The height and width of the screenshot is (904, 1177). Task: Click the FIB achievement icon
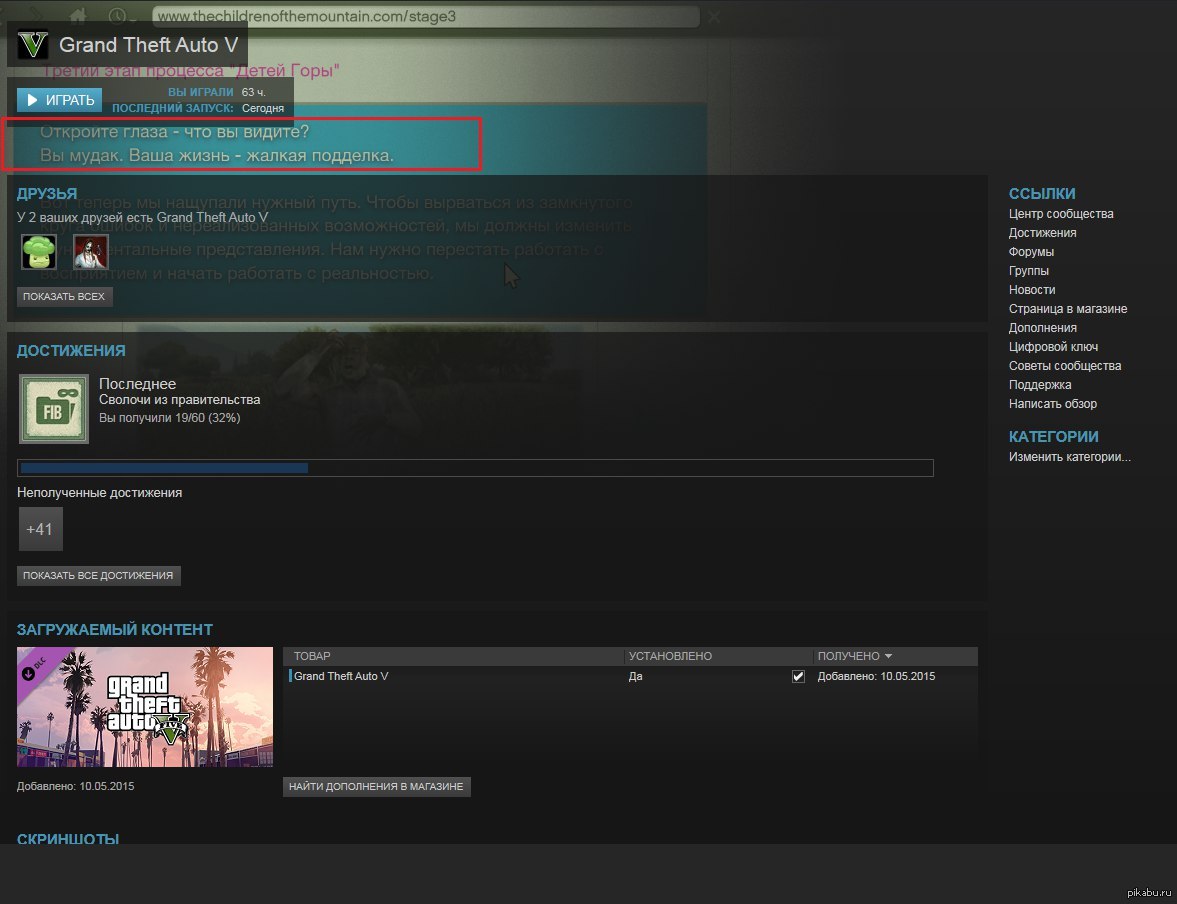54,409
